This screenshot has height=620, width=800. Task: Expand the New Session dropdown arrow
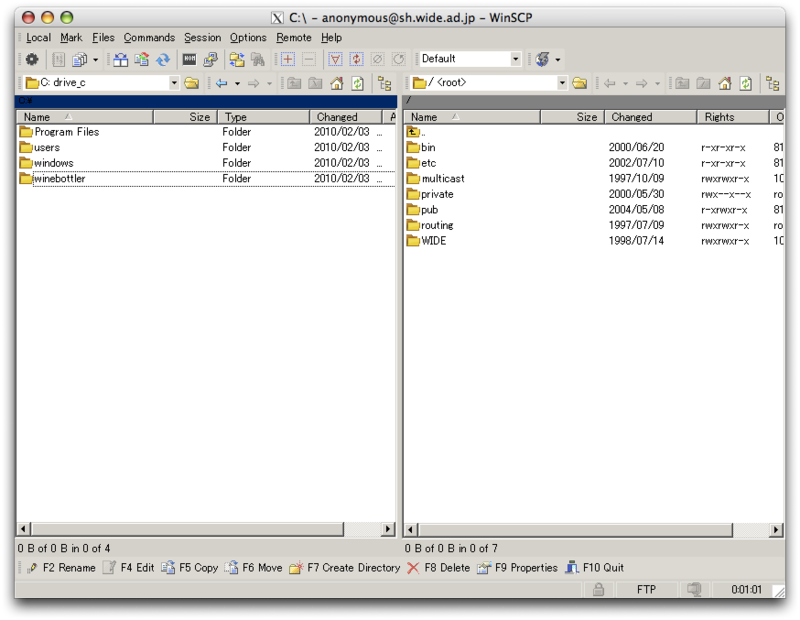pyautogui.click(x=558, y=60)
